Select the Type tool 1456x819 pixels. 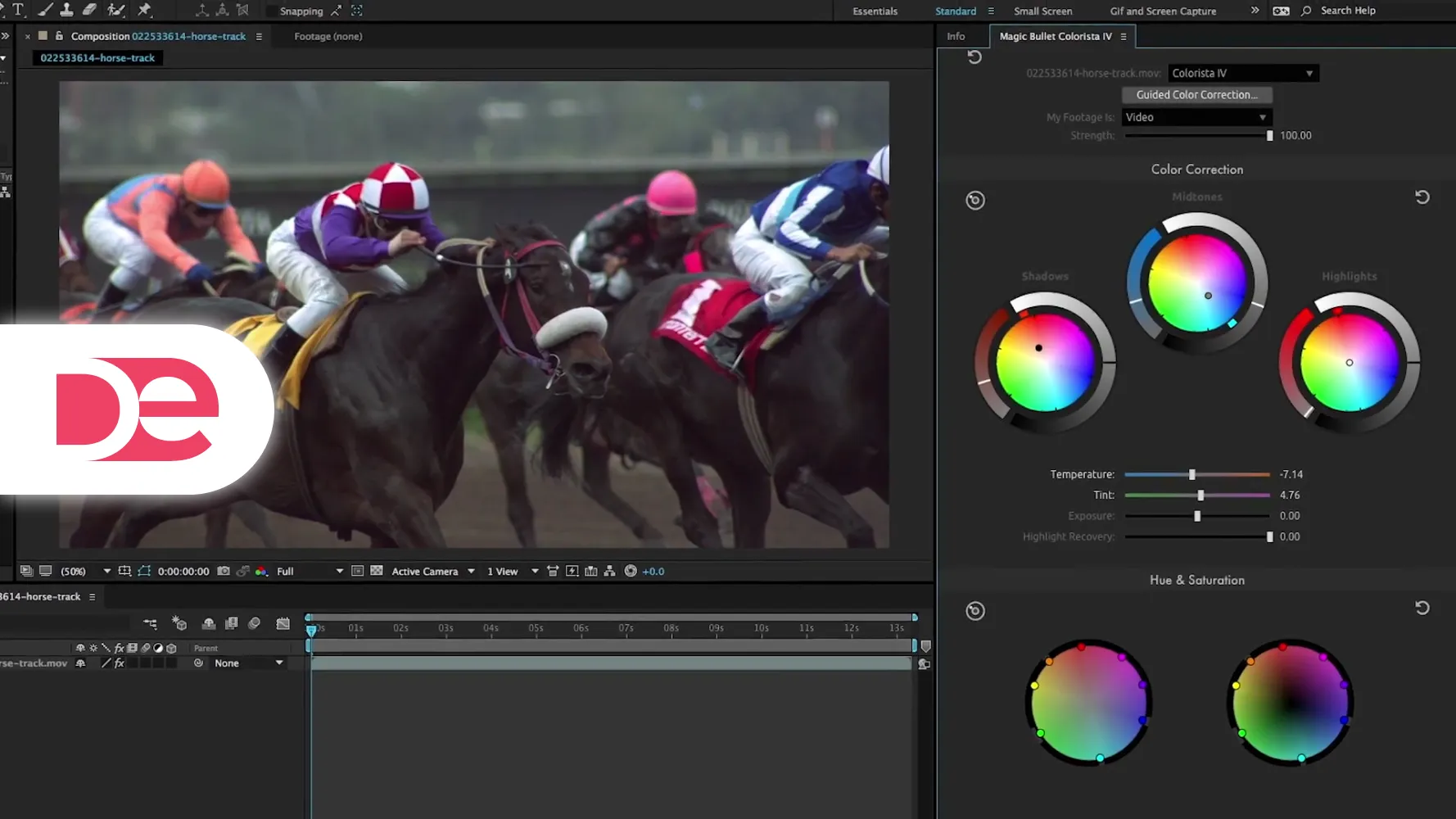tap(18, 10)
